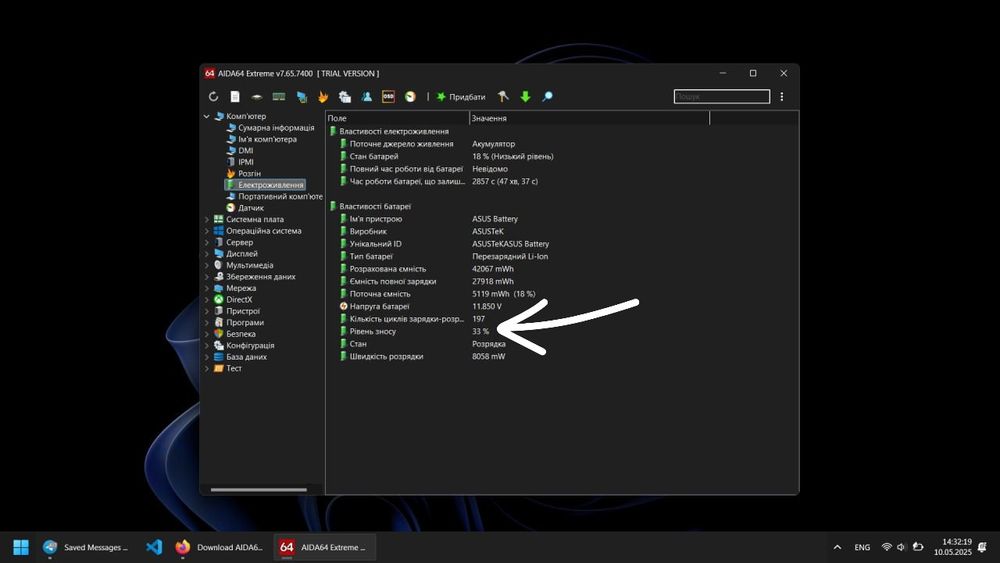Click the База даних icon

tap(219, 357)
